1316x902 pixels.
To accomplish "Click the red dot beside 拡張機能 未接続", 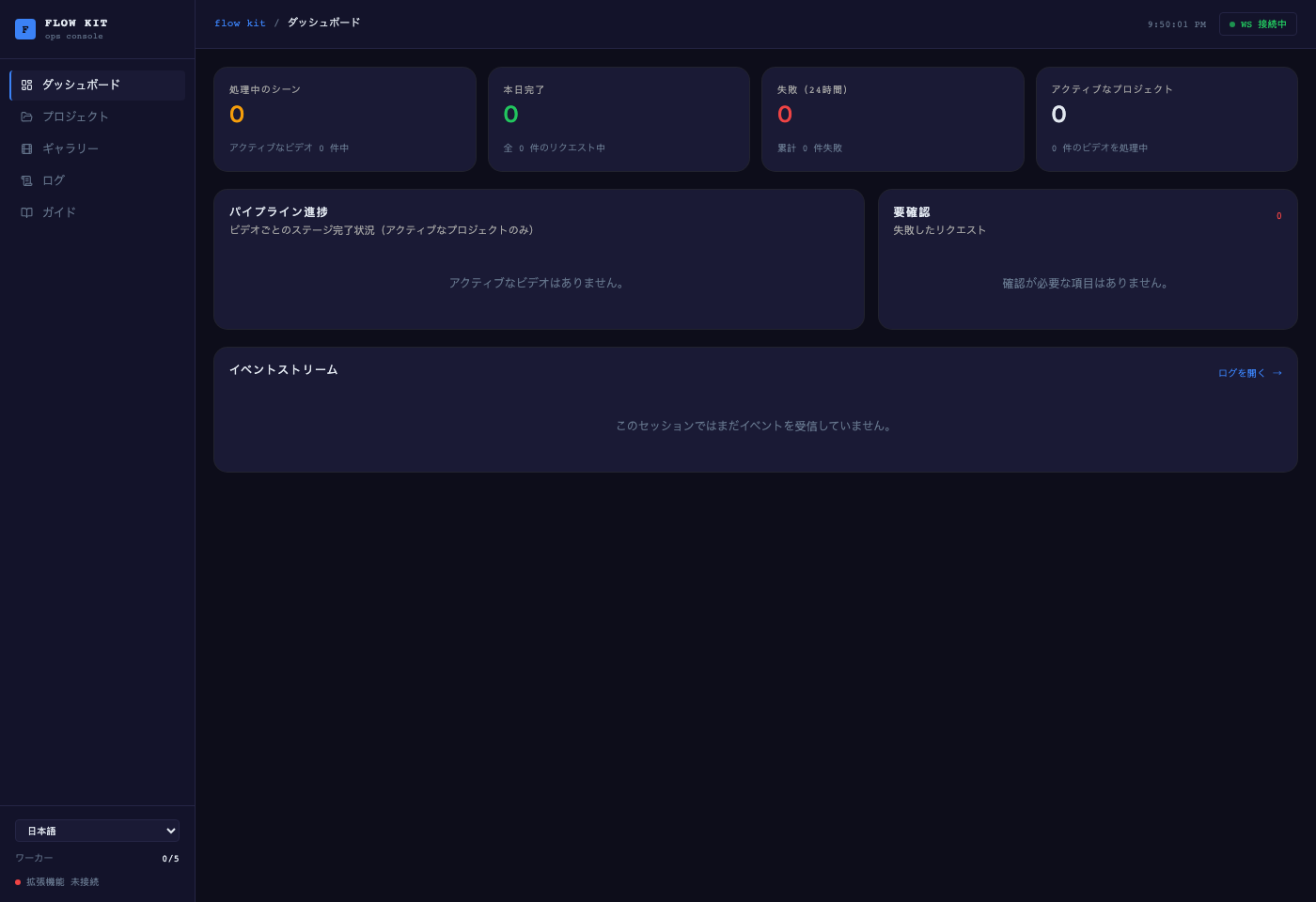I will pyautogui.click(x=18, y=882).
